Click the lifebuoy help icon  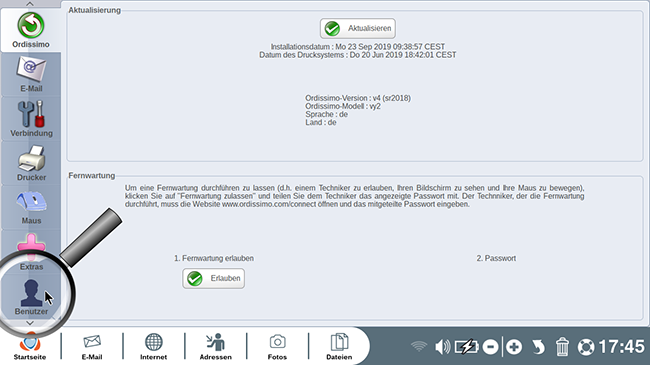point(586,347)
